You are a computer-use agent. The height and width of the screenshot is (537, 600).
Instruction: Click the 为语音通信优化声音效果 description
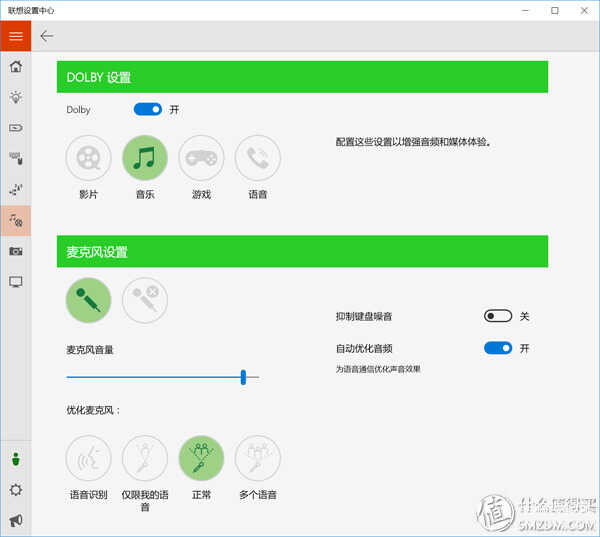(378, 369)
